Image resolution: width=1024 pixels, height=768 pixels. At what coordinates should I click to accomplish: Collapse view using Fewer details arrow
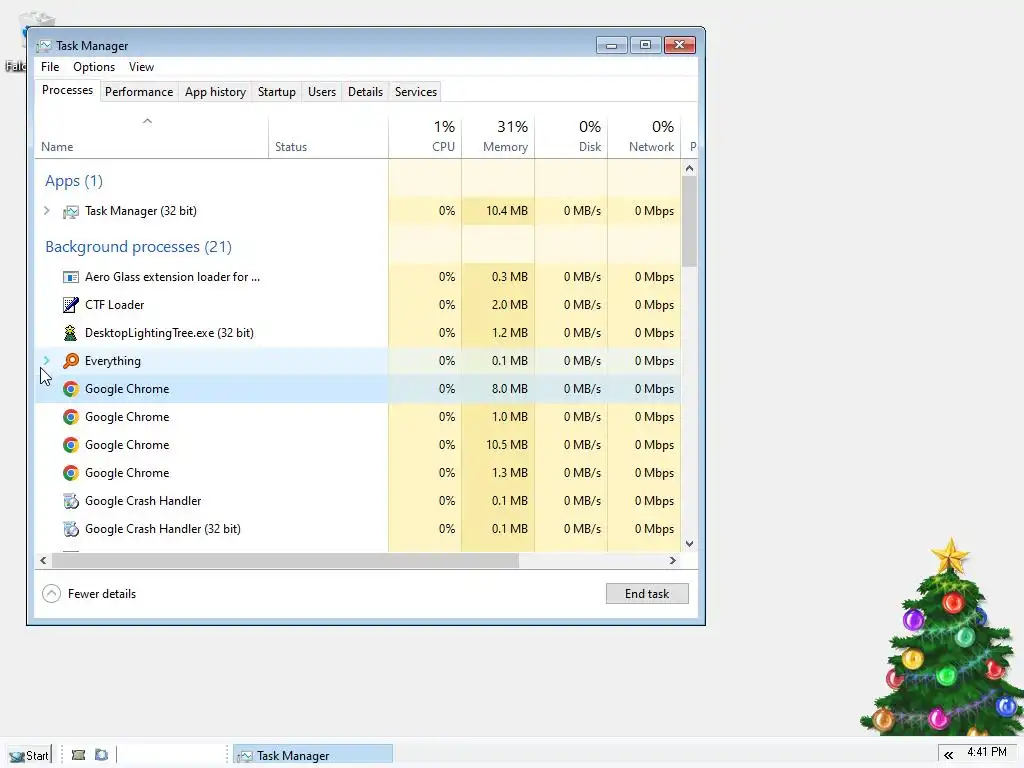(52, 594)
